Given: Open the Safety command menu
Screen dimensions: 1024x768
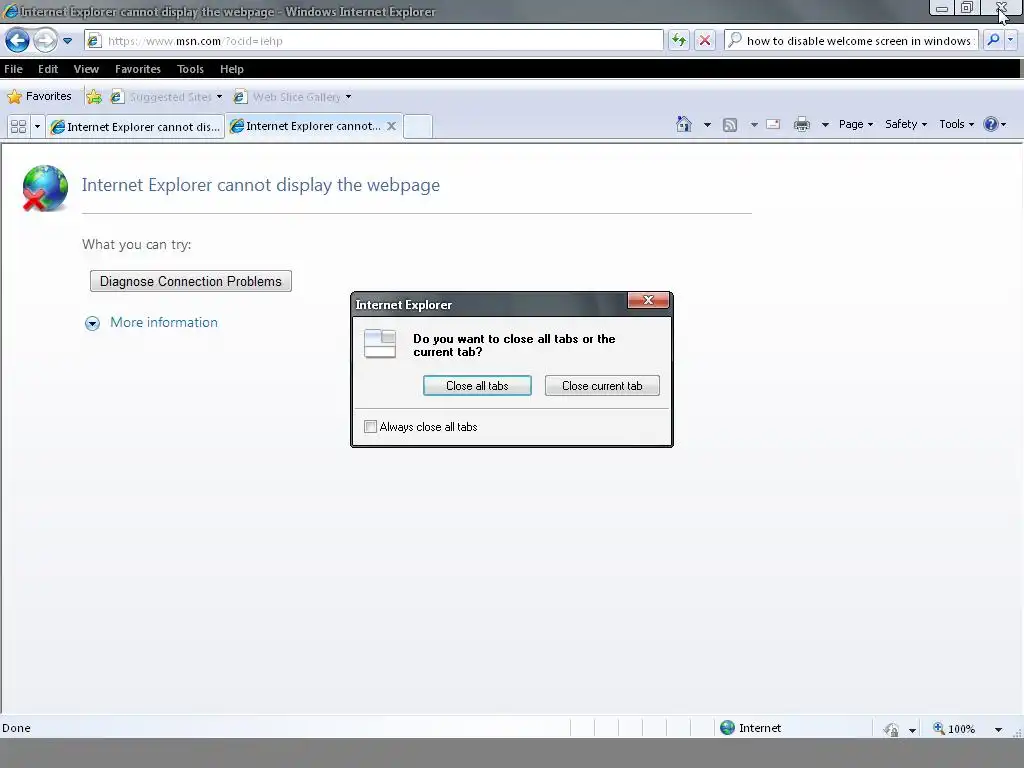Looking at the screenshot, I should click(x=906, y=124).
